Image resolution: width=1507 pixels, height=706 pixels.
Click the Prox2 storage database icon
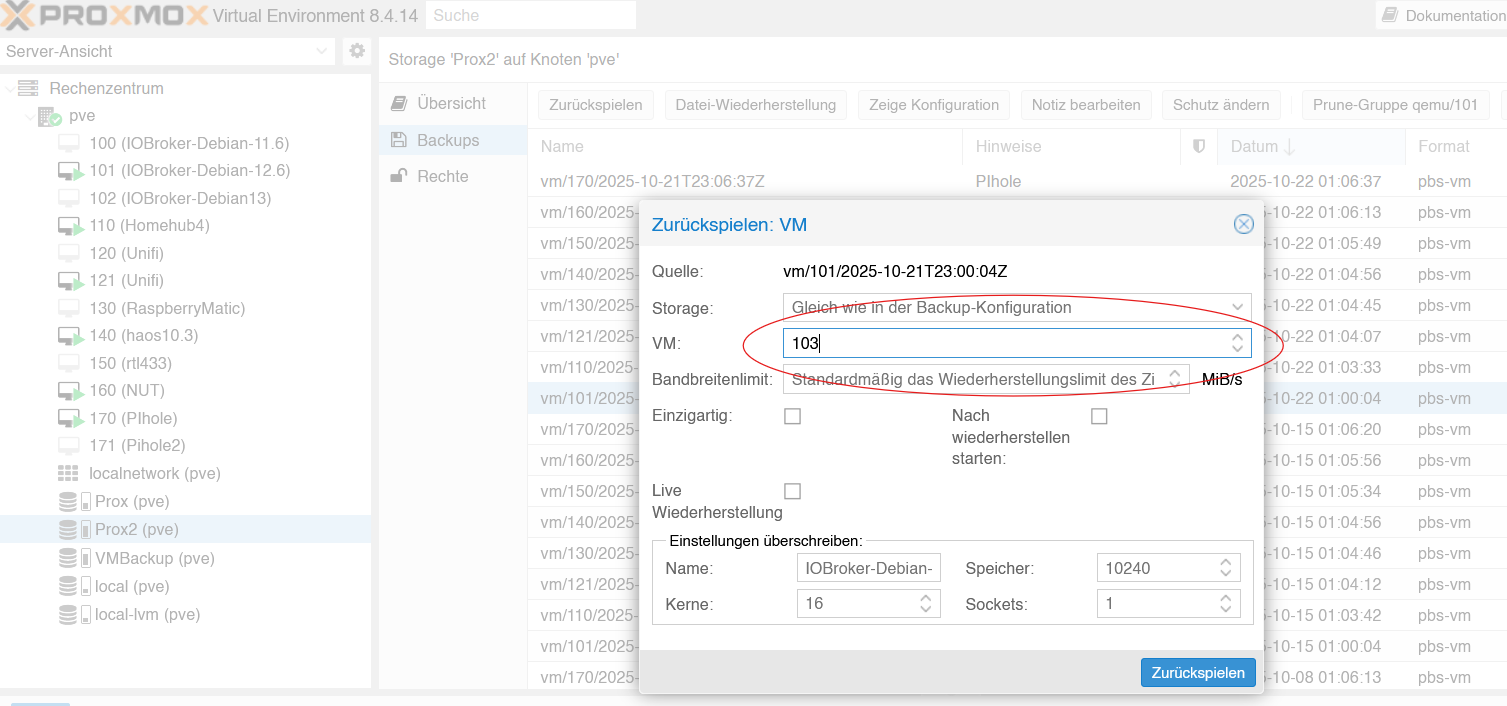pos(68,529)
